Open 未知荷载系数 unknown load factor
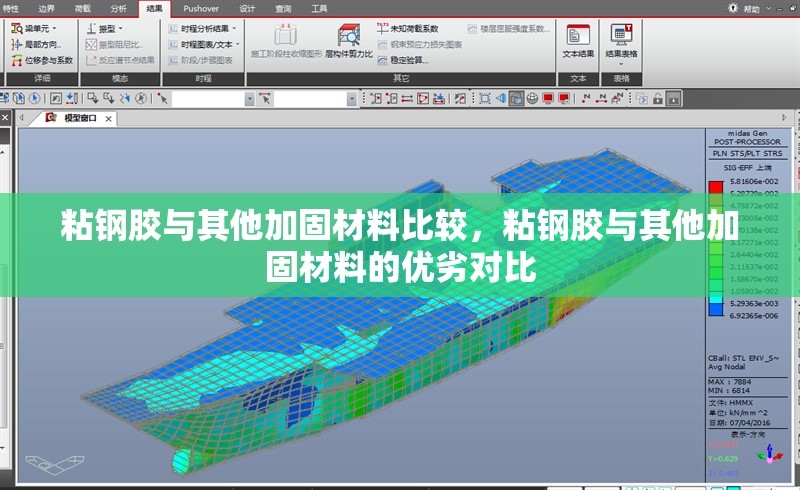Screen dimensions: 800x490 pos(408,29)
